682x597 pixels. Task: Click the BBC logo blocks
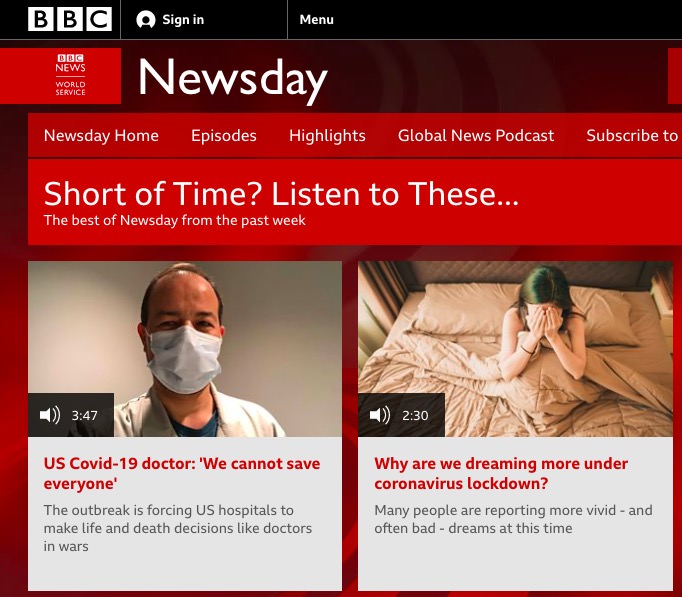tap(70, 20)
